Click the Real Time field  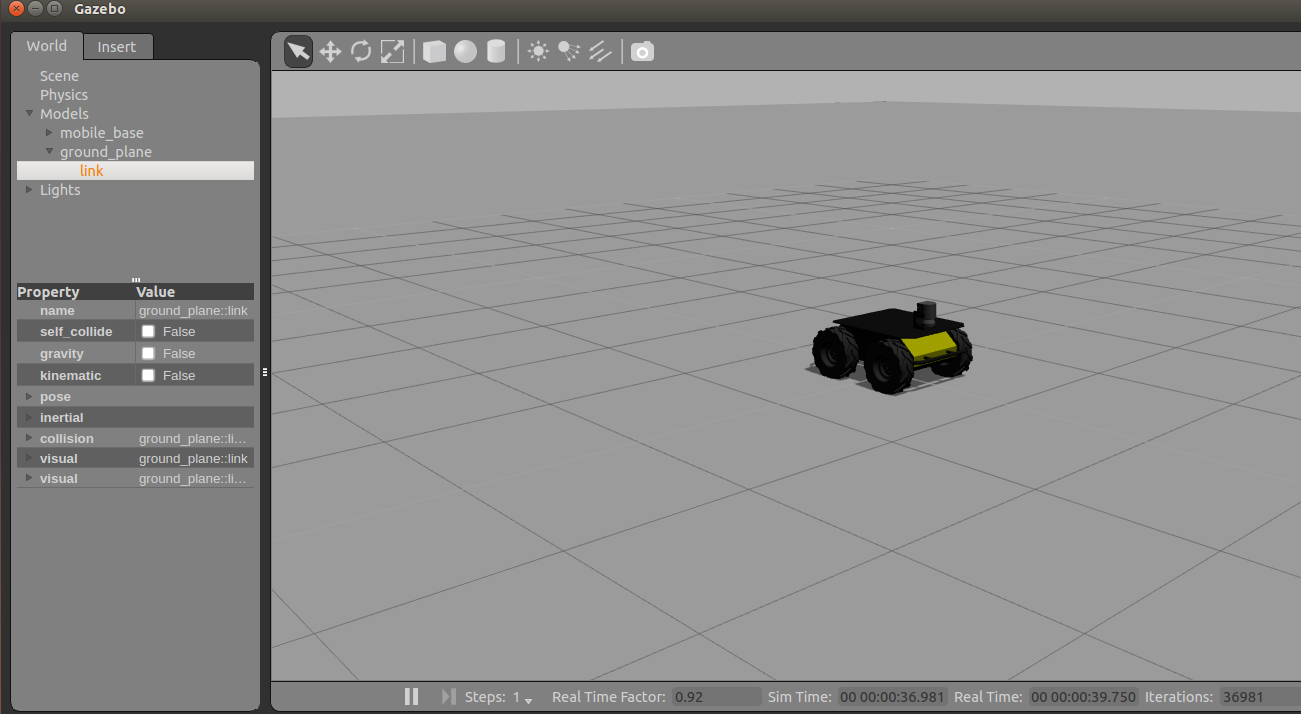click(x=1083, y=697)
